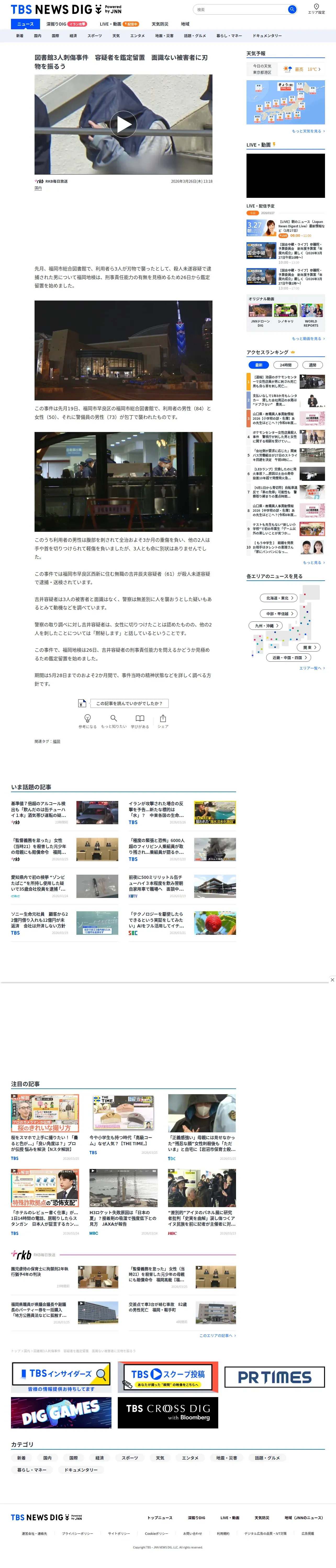This screenshot has width=336, height=1568.
Task: Open the PR TIMES banner
Action: tap(275, 1377)
